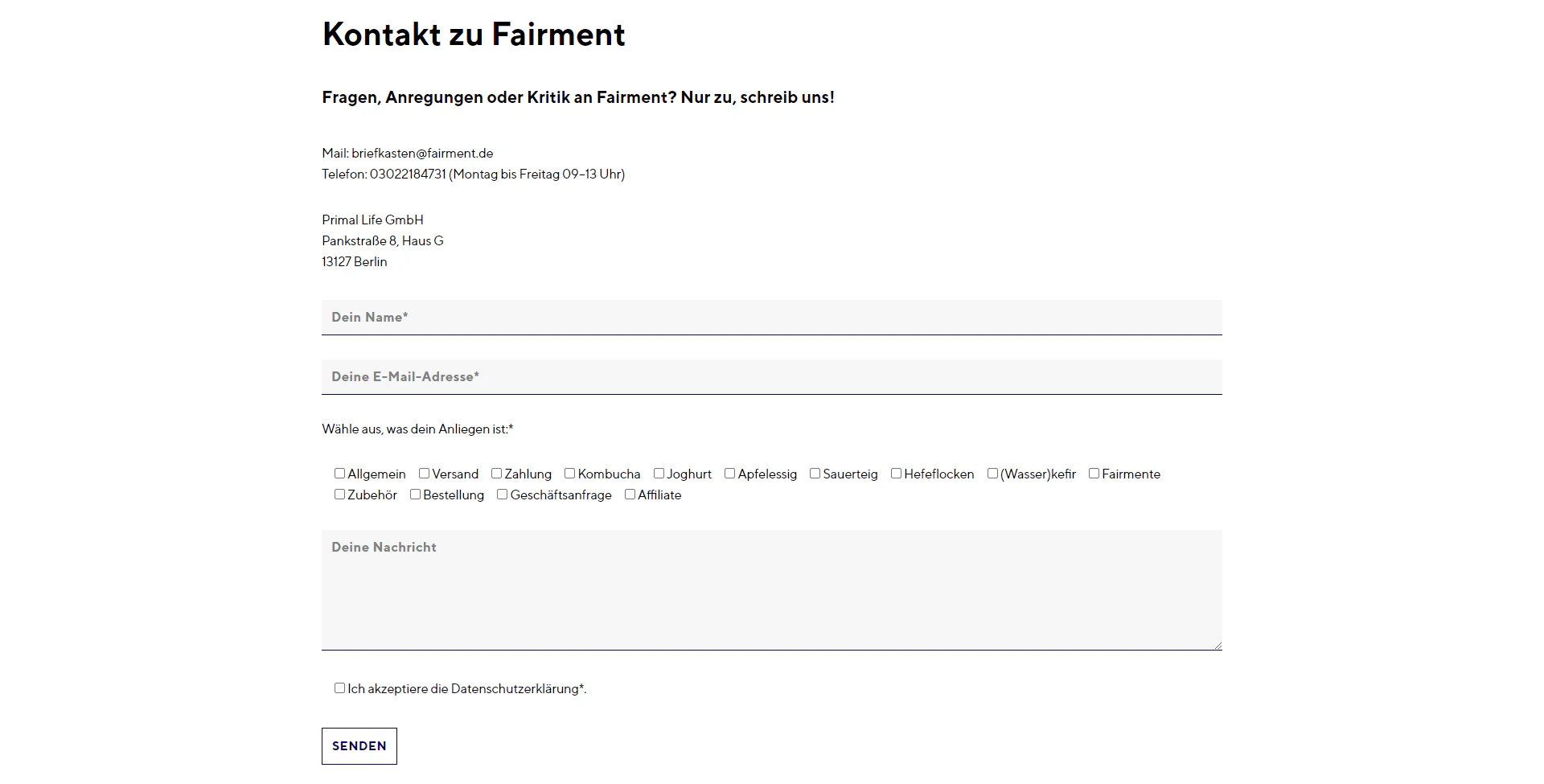This screenshot has width=1544, height=784.
Task: Select the Zahlung checkbox
Action: coord(496,474)
